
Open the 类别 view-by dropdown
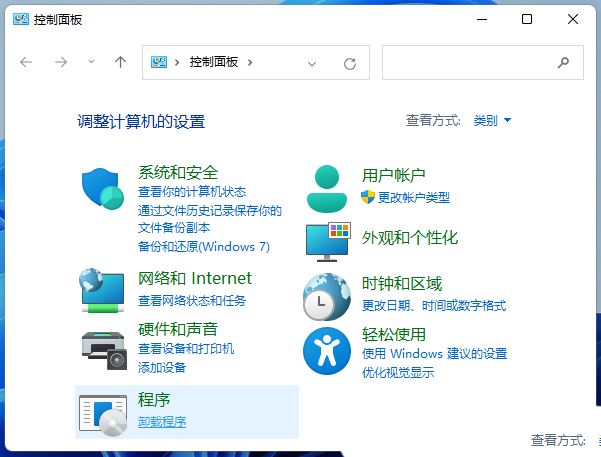click(492, 120)
